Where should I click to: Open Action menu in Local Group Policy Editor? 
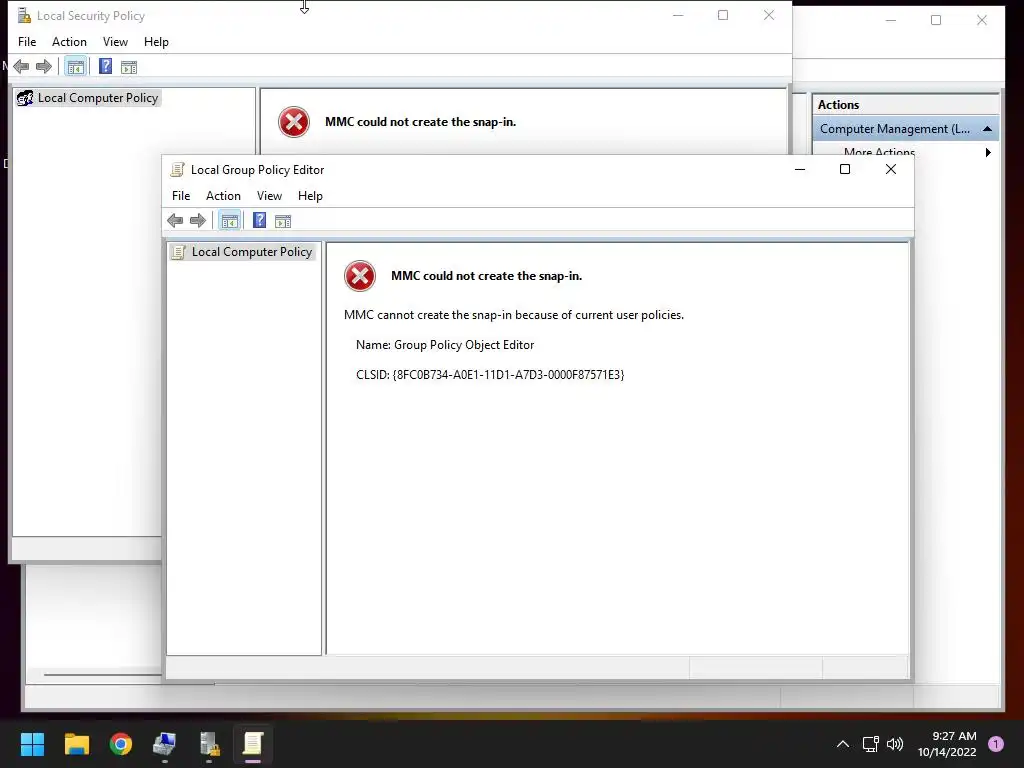click(223, 196)
